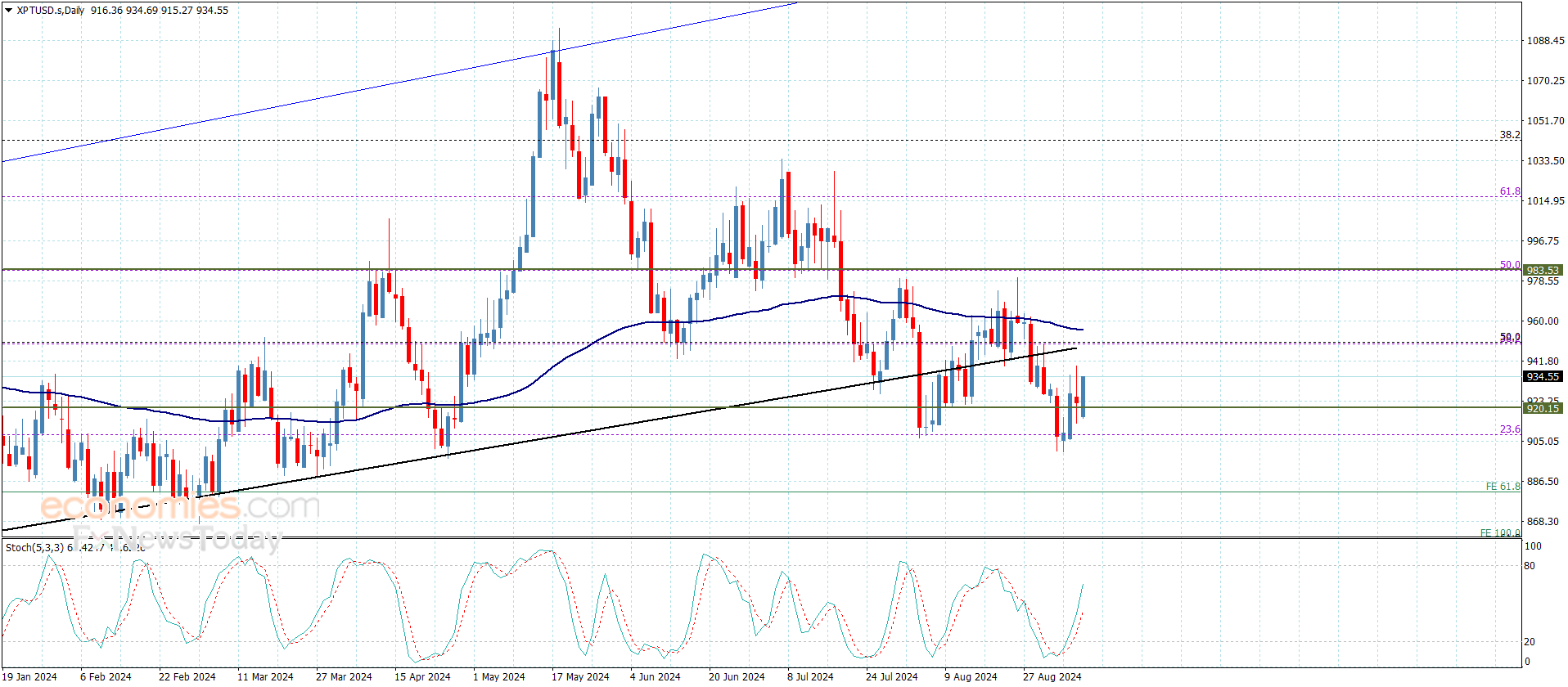Click the stochastic 20 level axis label

click(1529, 642)
